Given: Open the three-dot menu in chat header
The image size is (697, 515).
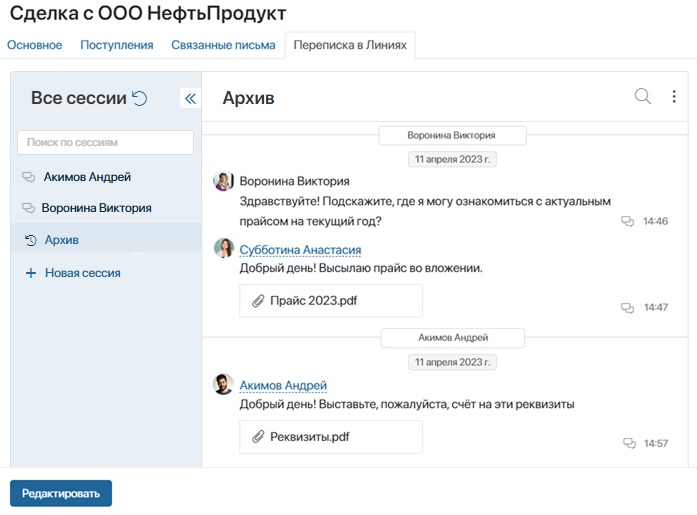Looking at the screenshot, I should (x=674, y=96).
